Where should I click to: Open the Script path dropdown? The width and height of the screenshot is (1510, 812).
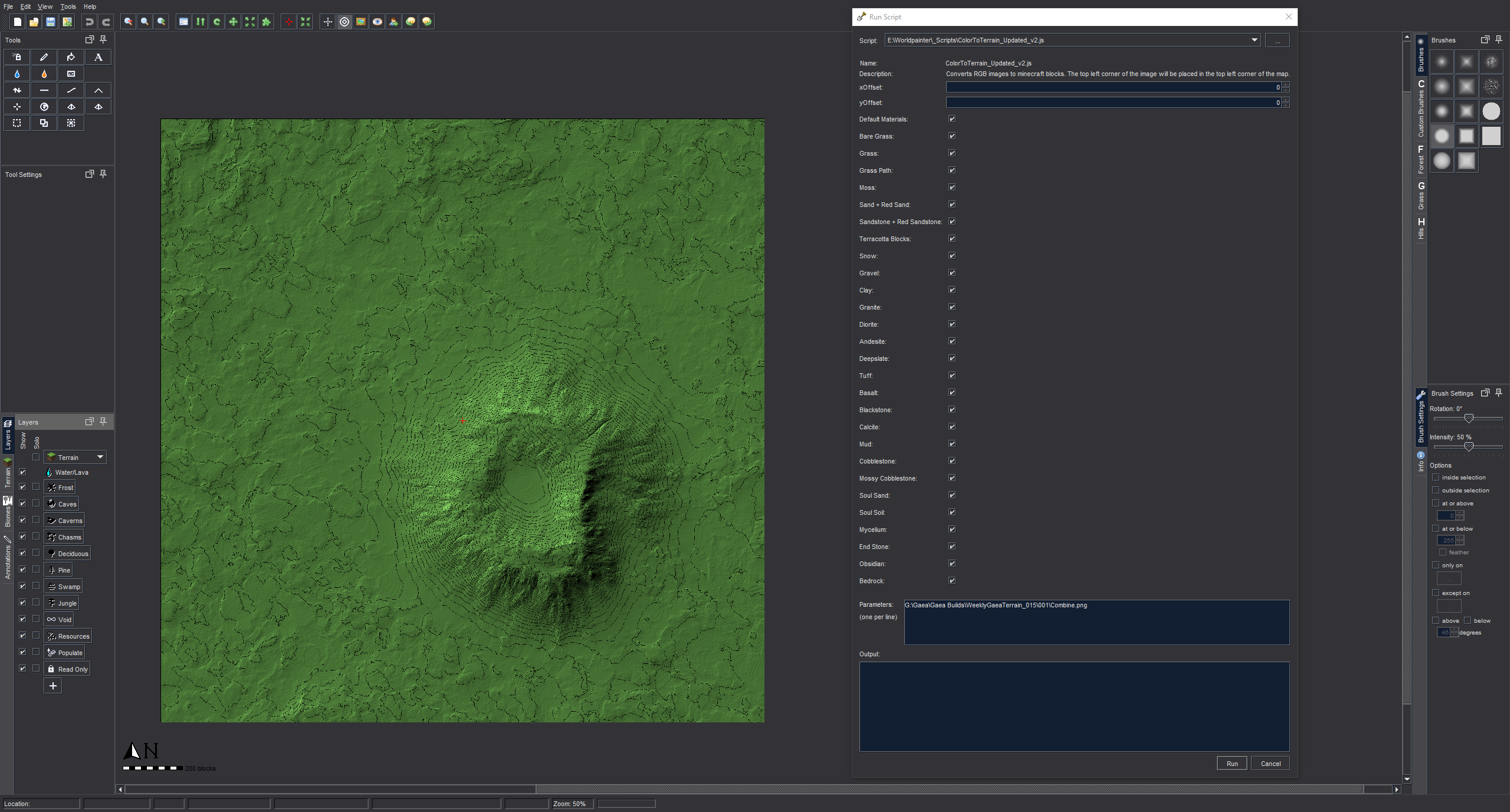(1254, 40)
